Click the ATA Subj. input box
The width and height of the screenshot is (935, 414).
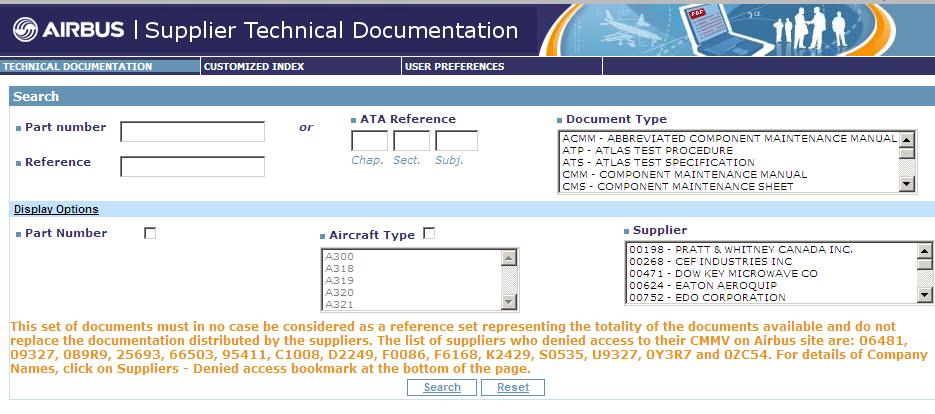456,141
